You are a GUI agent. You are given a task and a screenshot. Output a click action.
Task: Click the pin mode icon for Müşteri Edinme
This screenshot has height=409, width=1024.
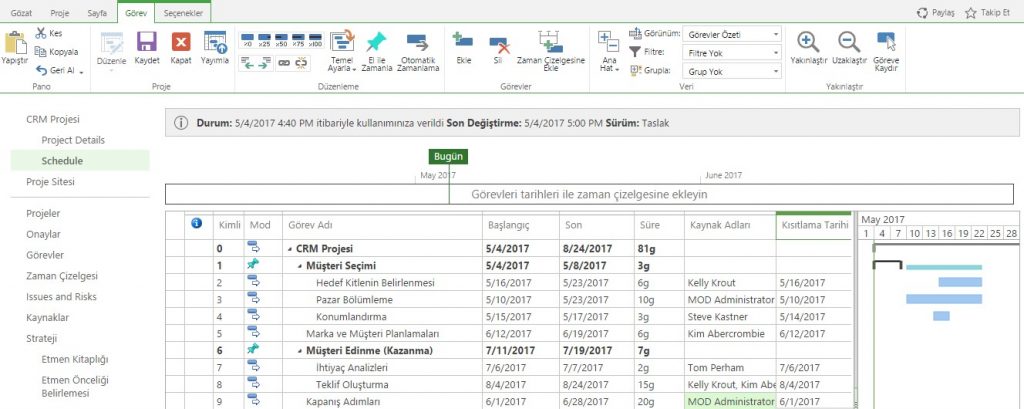point(253,350)
